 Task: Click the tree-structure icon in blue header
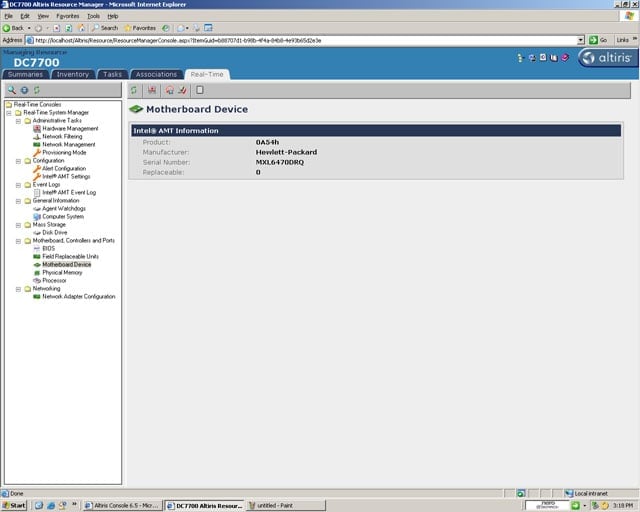520,58
